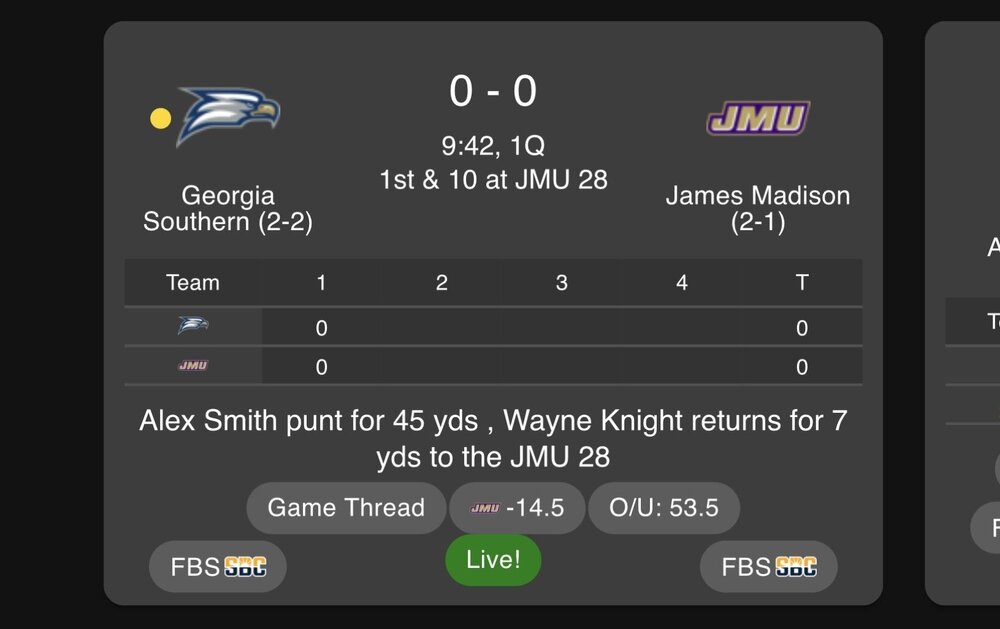The width and height of the screenshot is (1000, 629).
Task: Open James Madison (2-1) team name
Action: point(758,208)
